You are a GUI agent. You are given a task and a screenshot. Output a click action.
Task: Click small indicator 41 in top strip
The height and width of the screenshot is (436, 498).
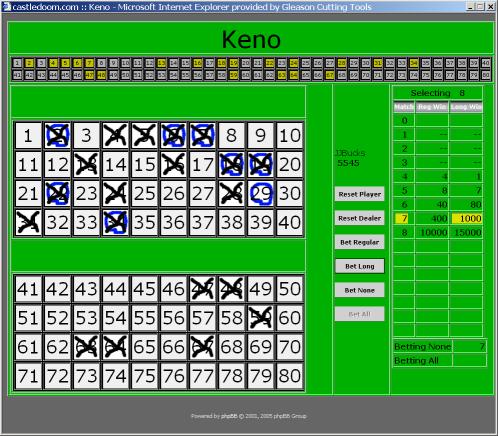coord(17,75)
